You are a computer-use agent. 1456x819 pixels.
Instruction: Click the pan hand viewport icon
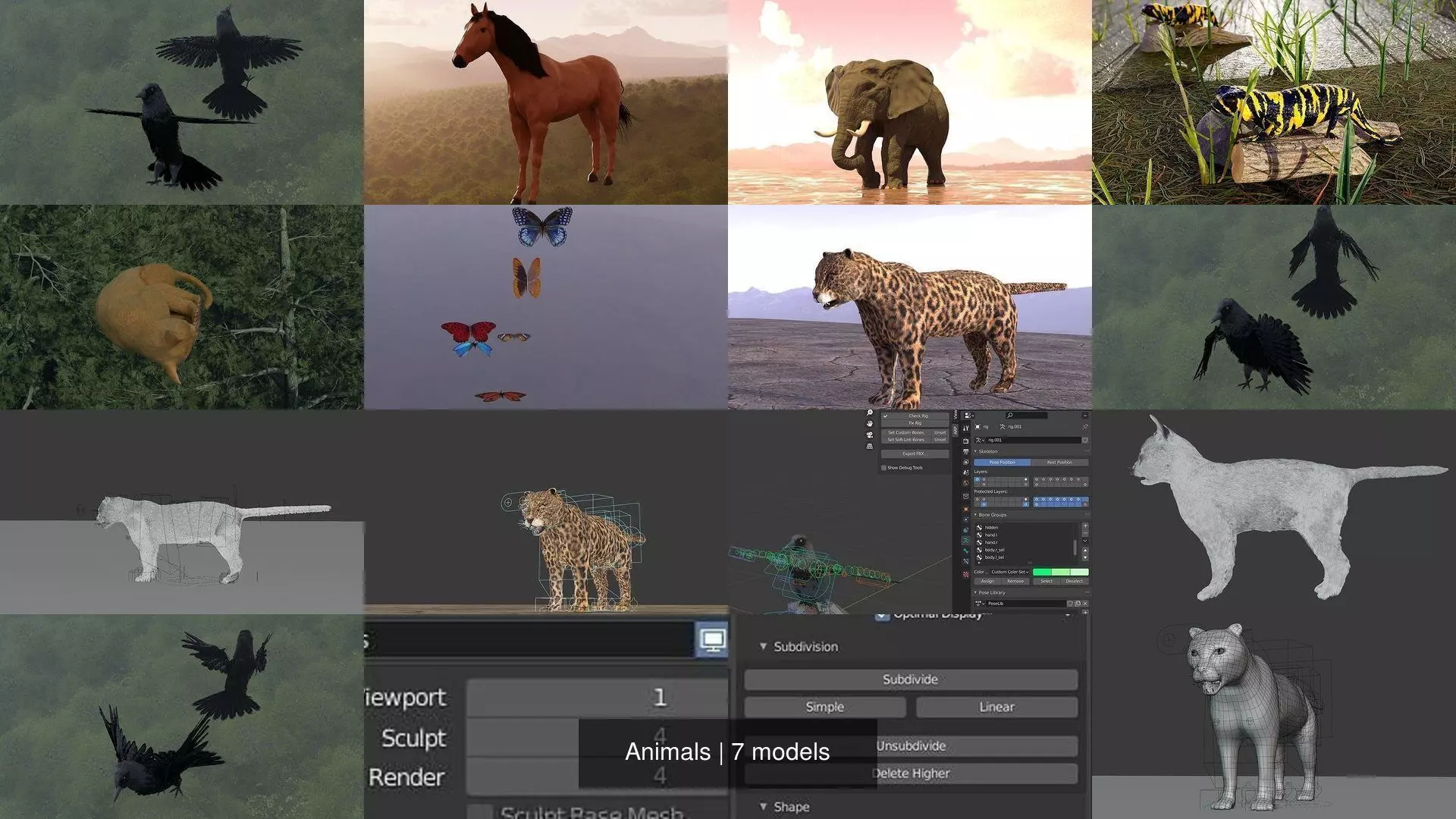tap(870, 423)
